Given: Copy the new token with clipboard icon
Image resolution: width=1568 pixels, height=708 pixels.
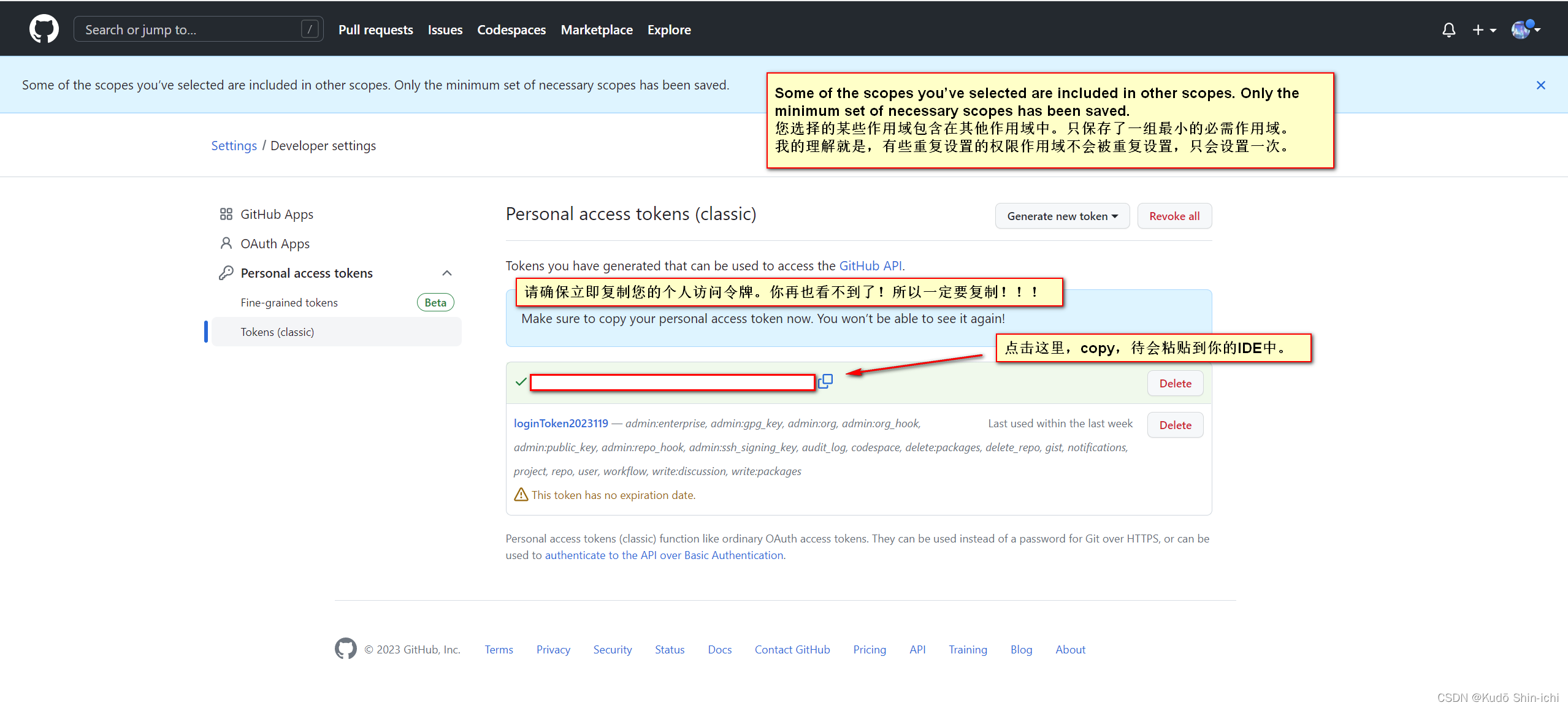Looking at the screenshot, I should click(x=825, y=381).
